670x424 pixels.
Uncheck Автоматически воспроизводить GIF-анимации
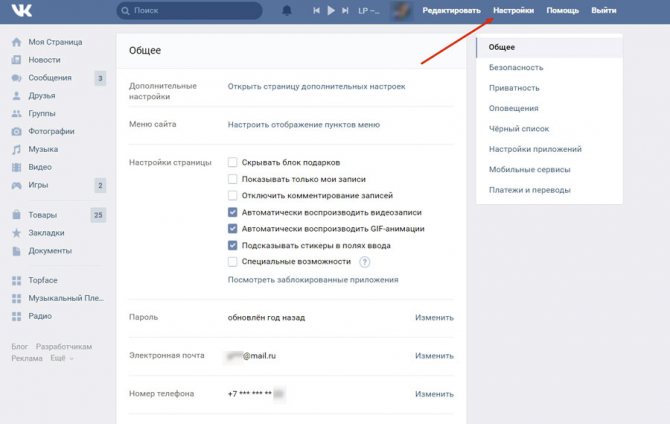(232, 229)
